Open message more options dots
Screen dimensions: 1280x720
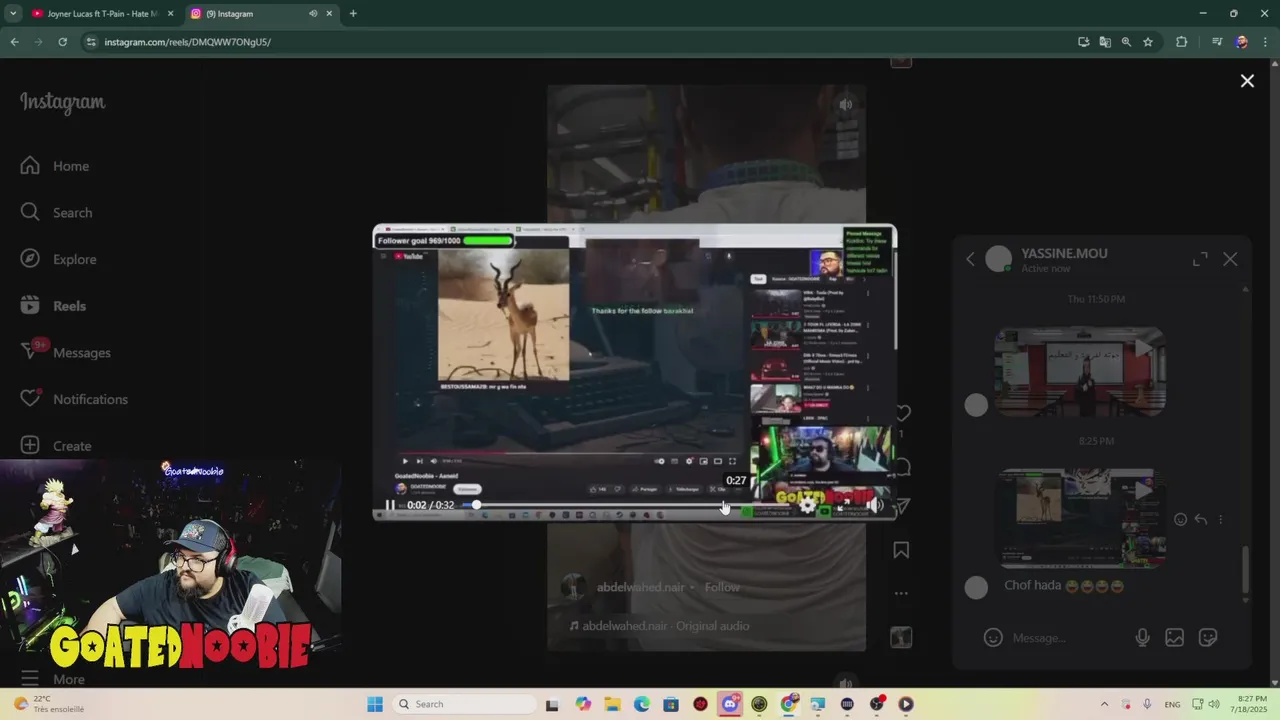coord(1221,519)
